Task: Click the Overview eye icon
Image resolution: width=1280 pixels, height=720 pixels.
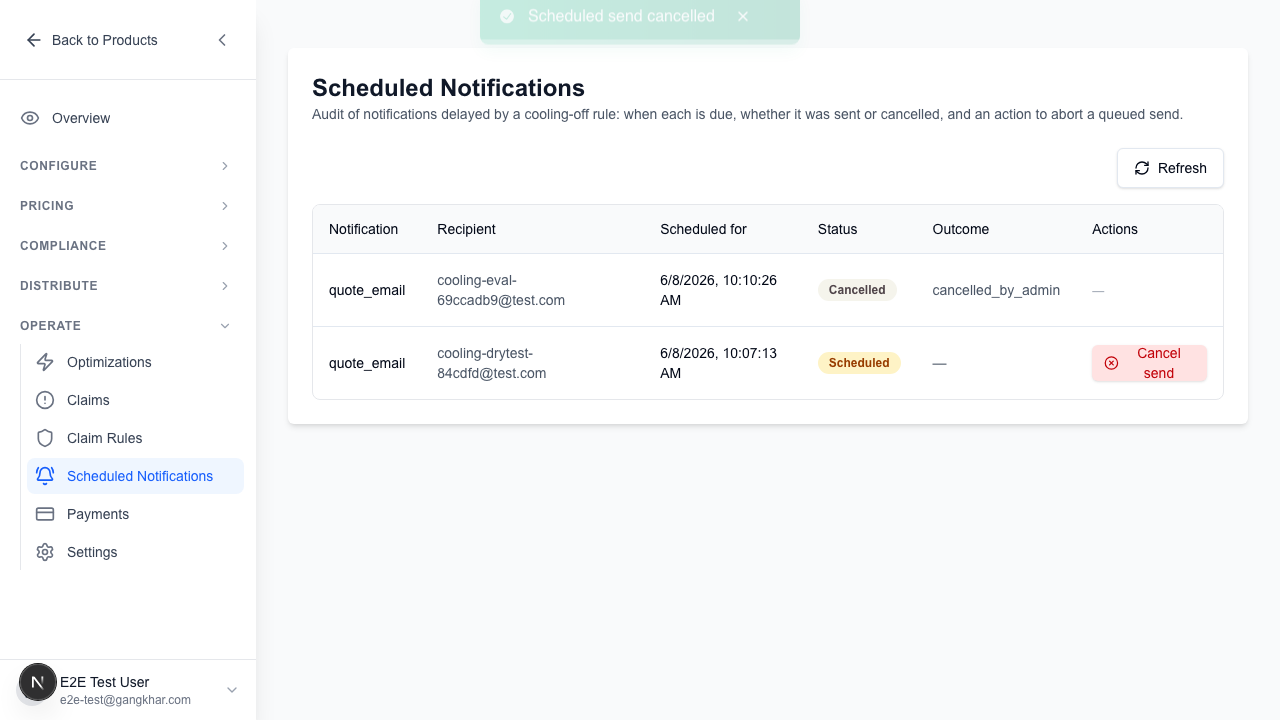Action: [30, 118]
